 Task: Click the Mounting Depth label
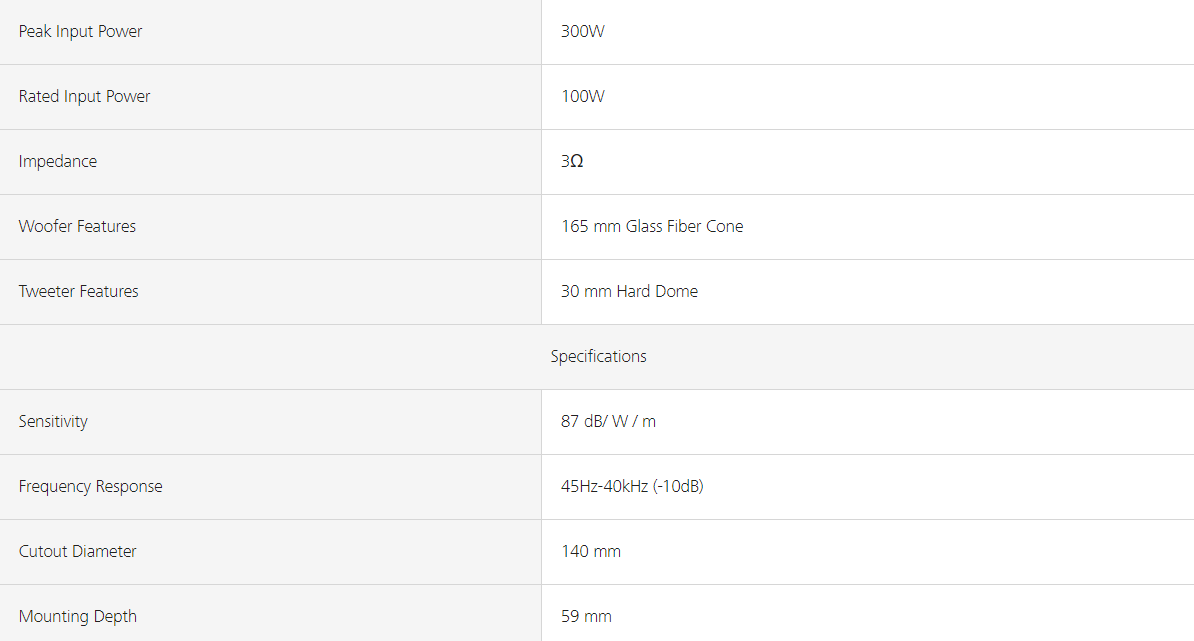77,617
